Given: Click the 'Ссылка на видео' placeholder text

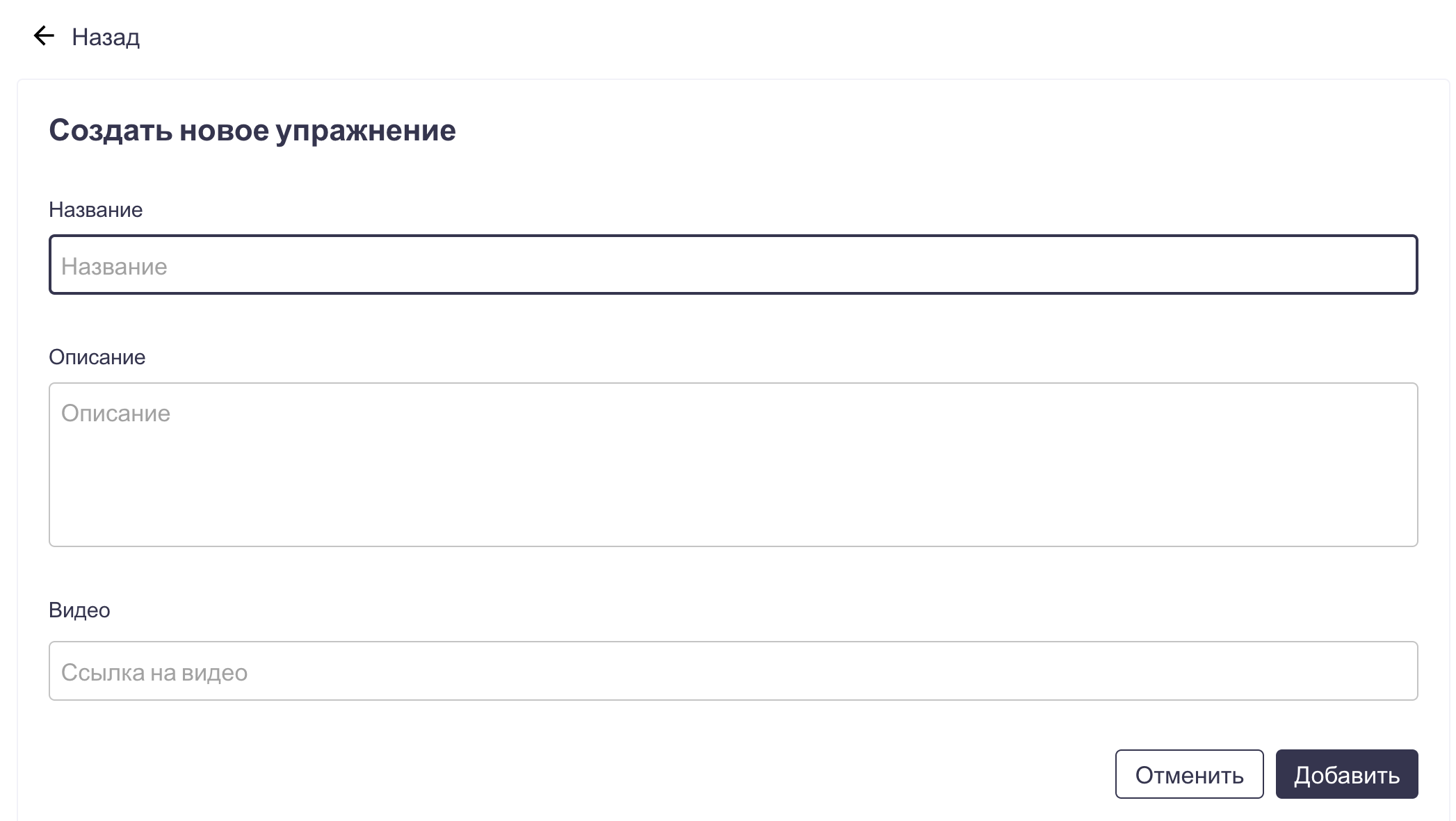Looking at the screenshot, I should pyautogui.click(x=154, y=673).
